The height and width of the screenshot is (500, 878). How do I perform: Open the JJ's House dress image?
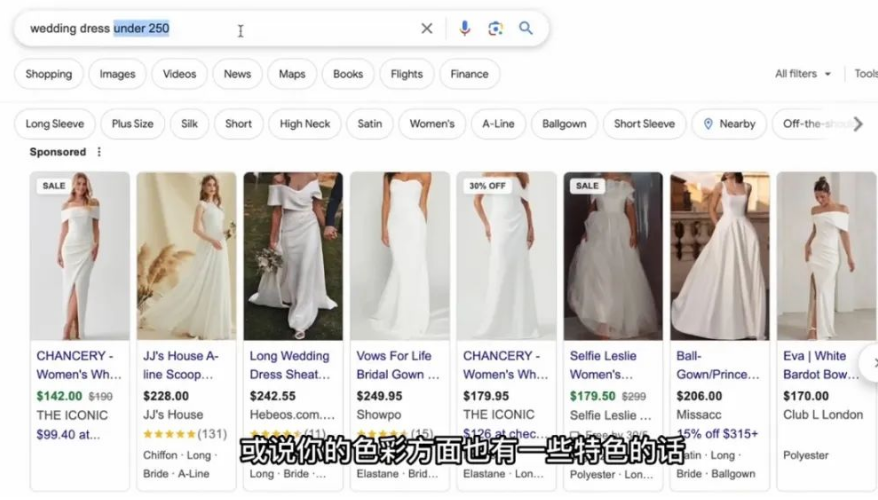click(186, 256)
